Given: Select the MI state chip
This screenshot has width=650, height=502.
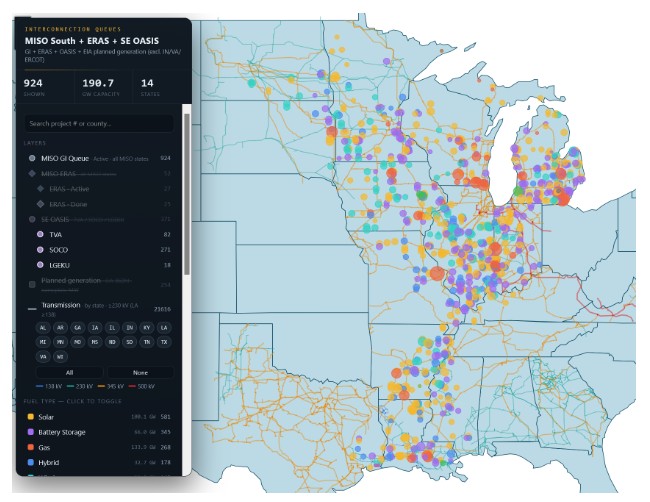Looking at the screenshot, I should pyautogui.click(x=43, y=342).
